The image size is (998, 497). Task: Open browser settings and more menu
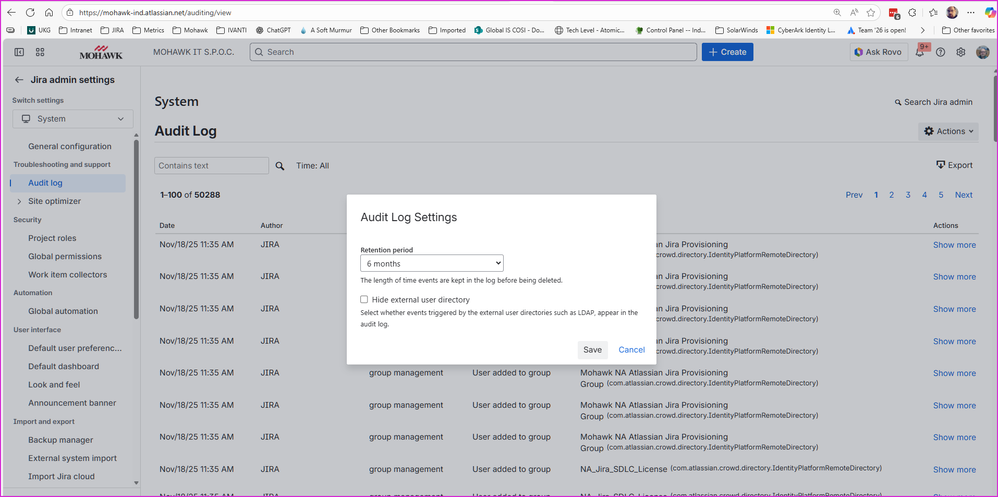tap(971, 12)
